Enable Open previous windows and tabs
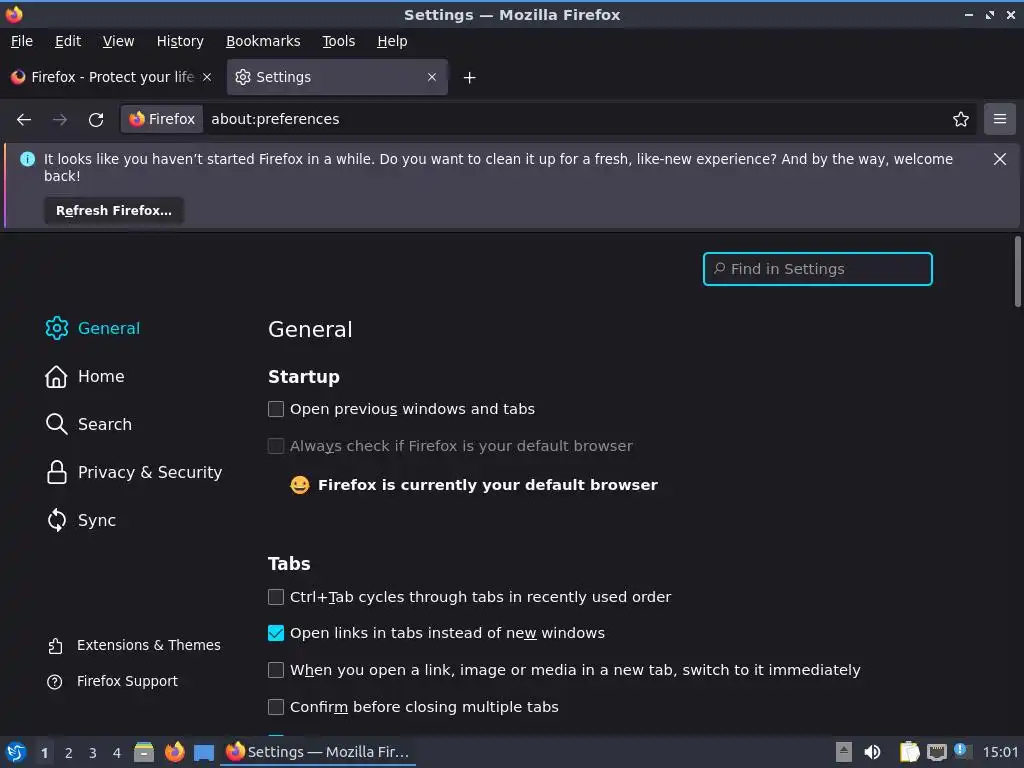Viewport: 1024px width, 768px height. click(276, 409)
